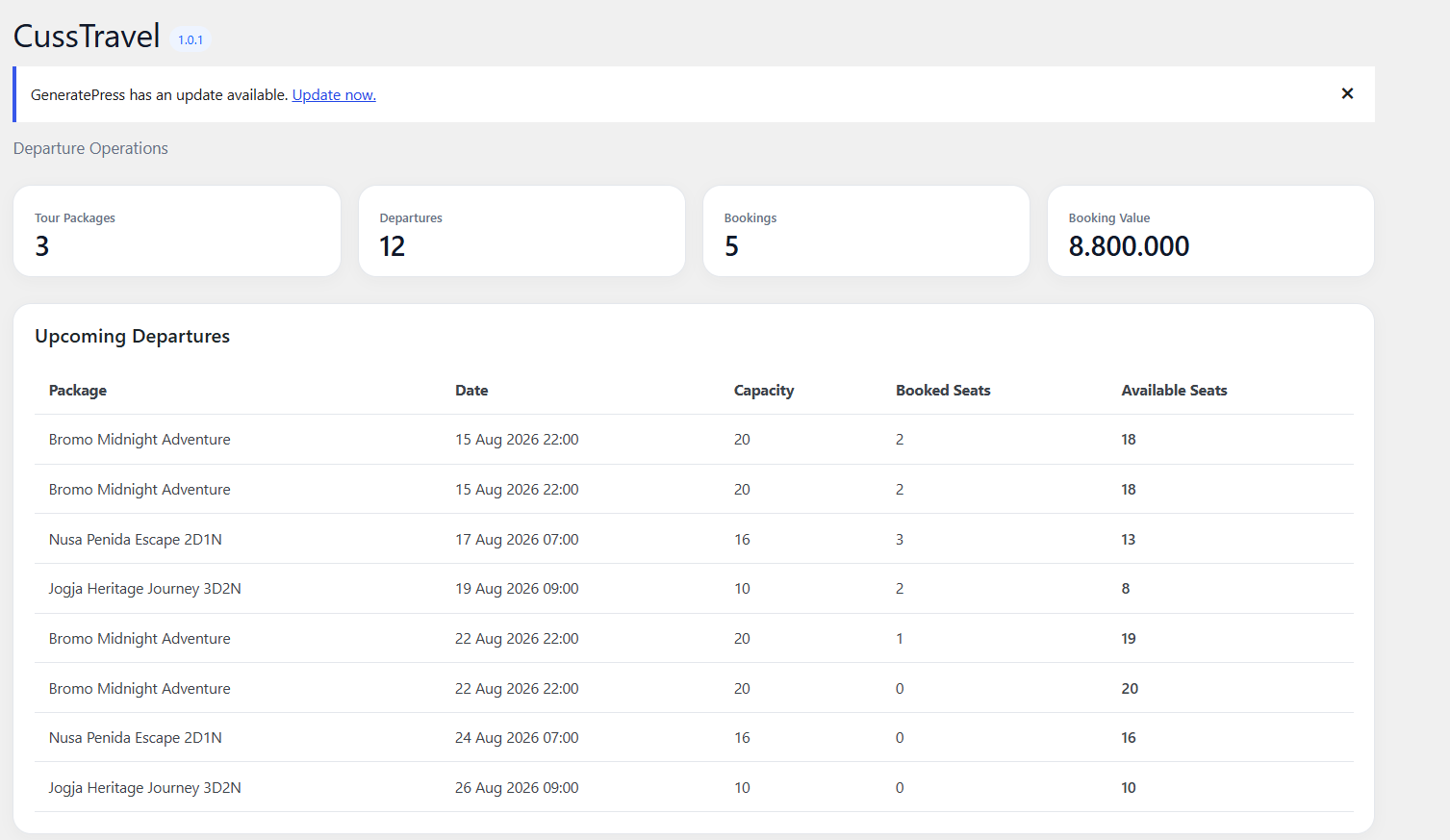Click the Booked Seats column header
The image size is (1450, 840).
coord(943,390)
